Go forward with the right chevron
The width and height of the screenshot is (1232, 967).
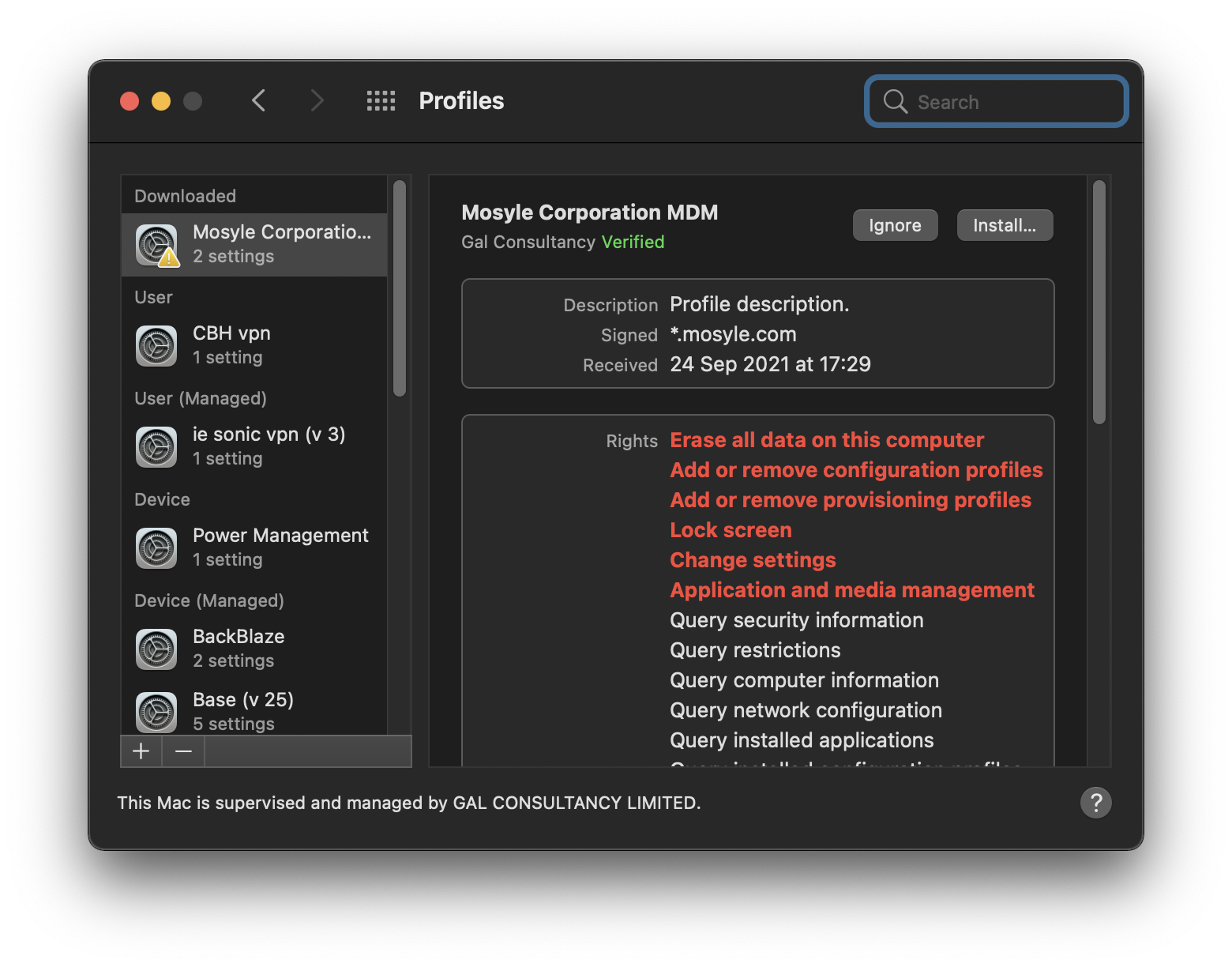click(317, 101)
